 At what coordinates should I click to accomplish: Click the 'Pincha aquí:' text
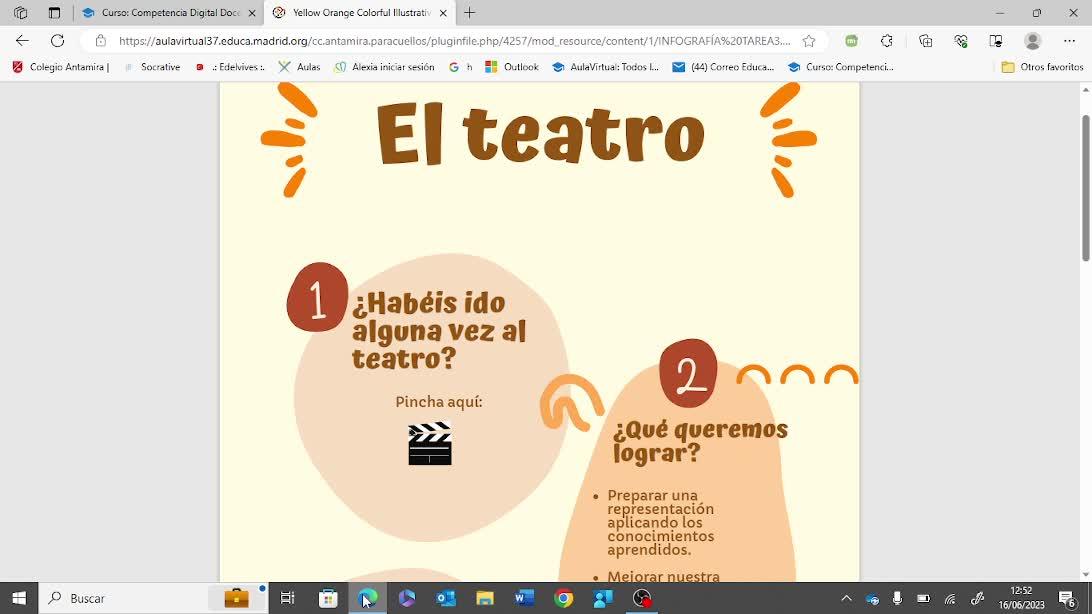coord(439,402)
